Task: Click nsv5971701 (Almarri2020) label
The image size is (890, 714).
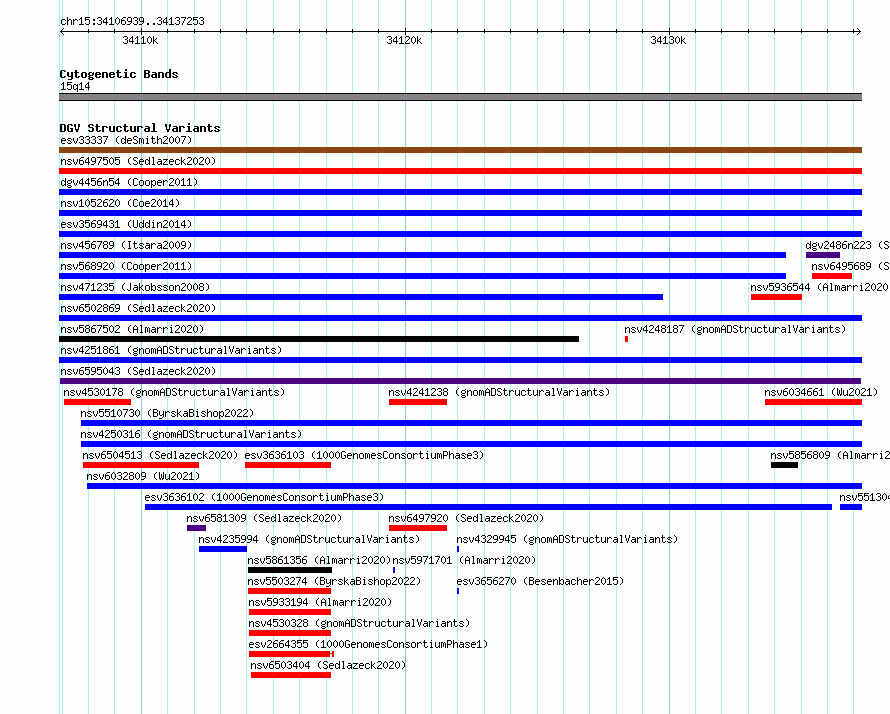Action: point(464,560)
